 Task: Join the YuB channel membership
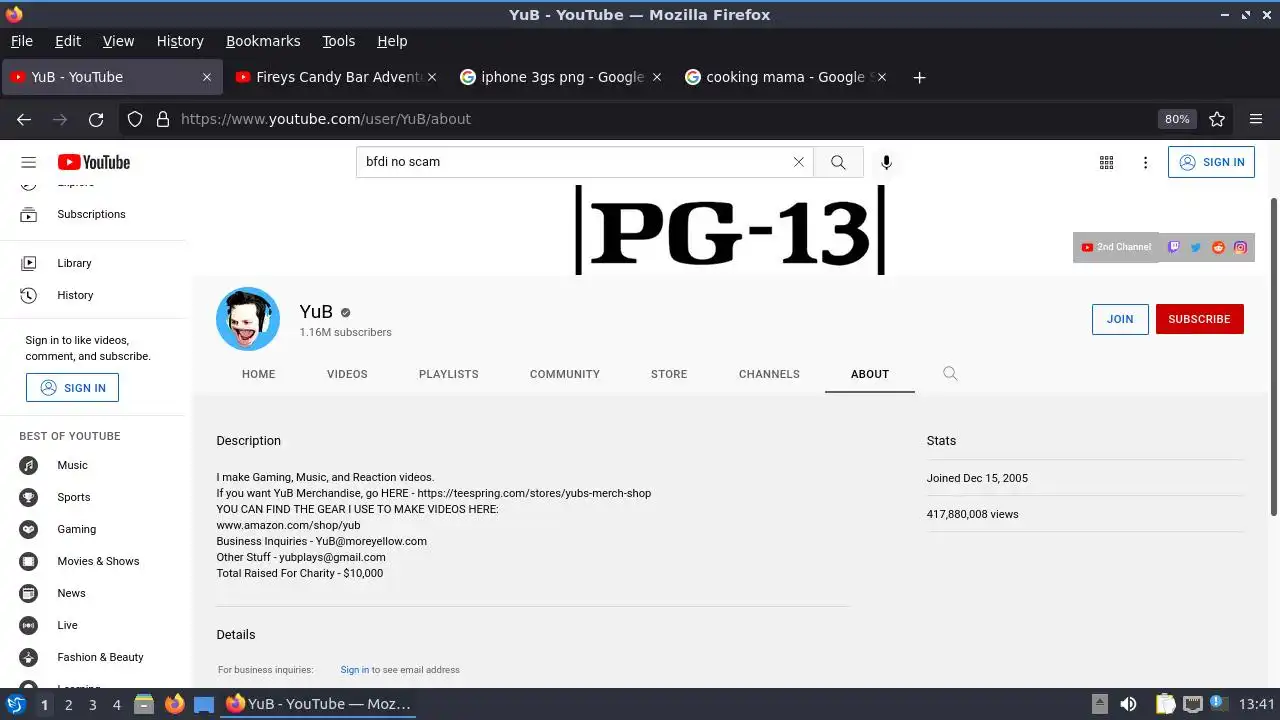[x=1120, y=319]
